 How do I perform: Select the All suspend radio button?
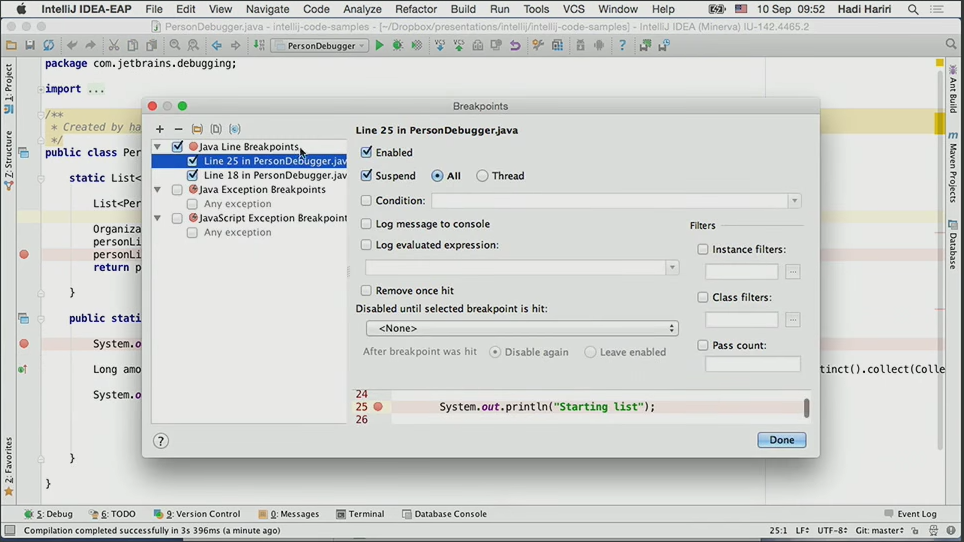[437, 176]
